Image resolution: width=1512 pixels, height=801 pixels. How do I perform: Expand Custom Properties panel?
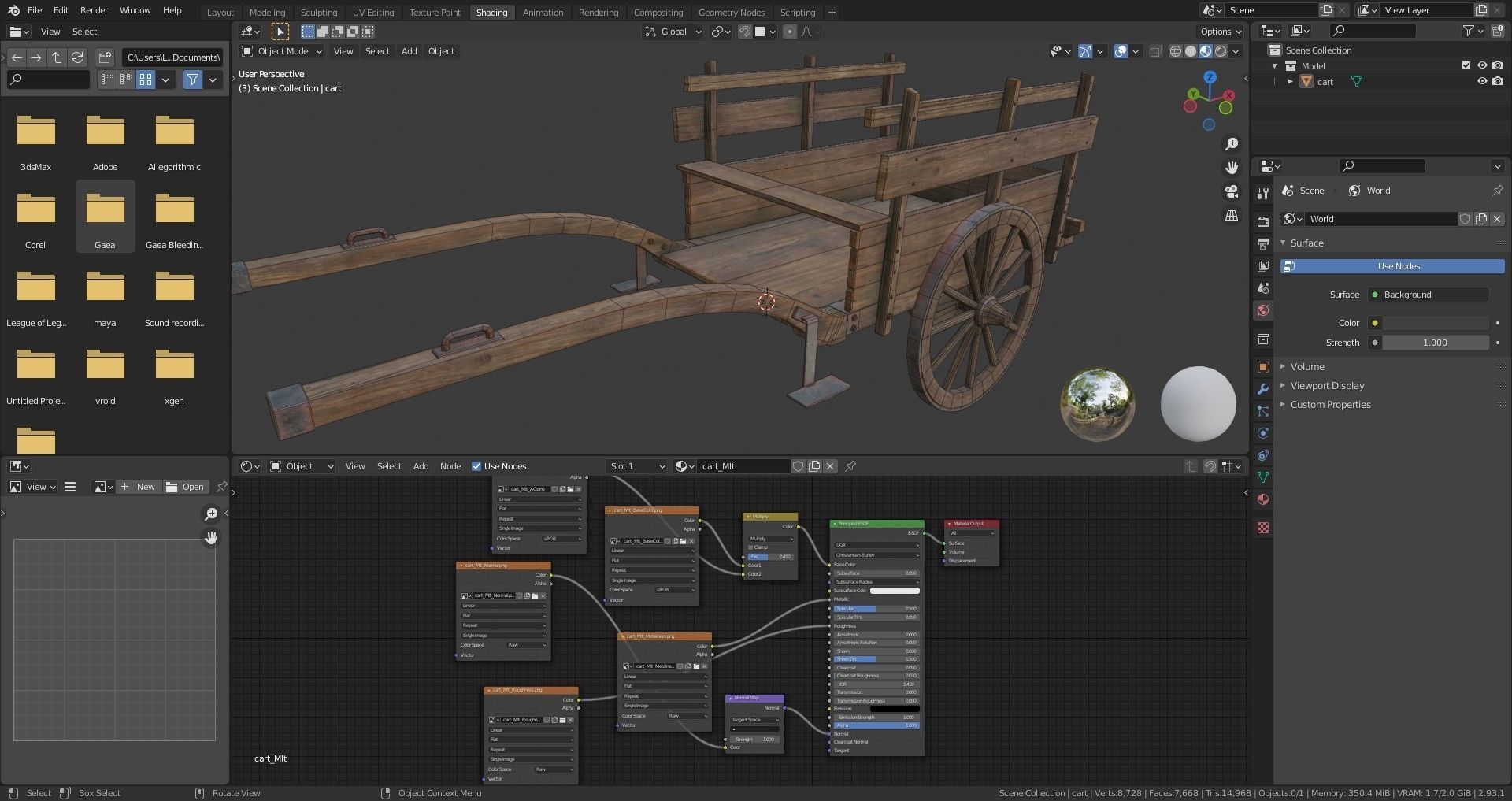[1330, 405]
